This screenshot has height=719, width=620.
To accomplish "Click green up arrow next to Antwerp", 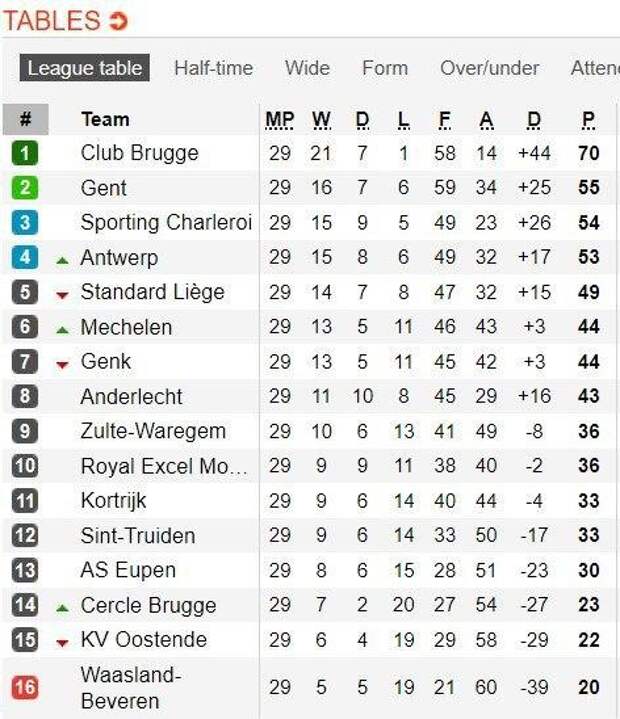I will pyautogui.click(x=62, y=260).
